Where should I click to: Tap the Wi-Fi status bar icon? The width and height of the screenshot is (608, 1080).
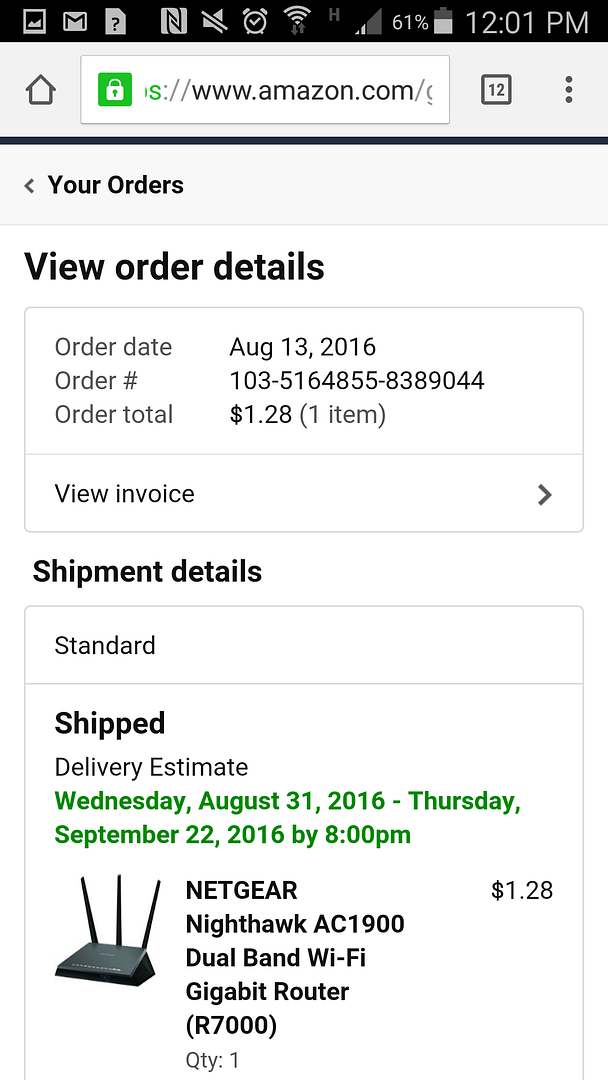coord(297,19)
